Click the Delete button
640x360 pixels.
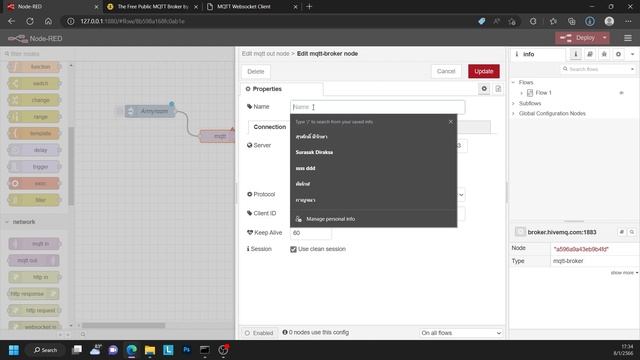256,71
